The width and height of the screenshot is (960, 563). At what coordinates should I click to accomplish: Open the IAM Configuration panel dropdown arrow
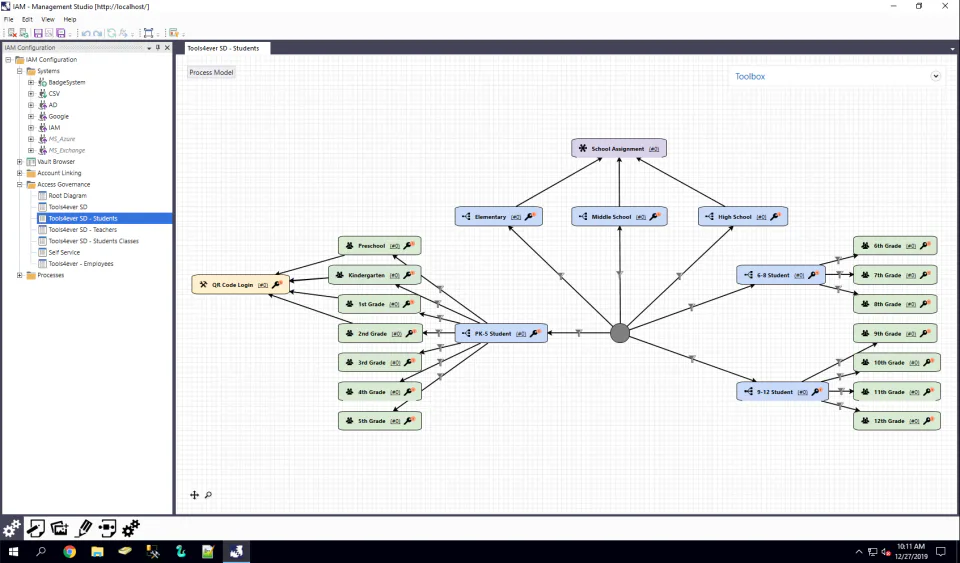click(149, 48)
